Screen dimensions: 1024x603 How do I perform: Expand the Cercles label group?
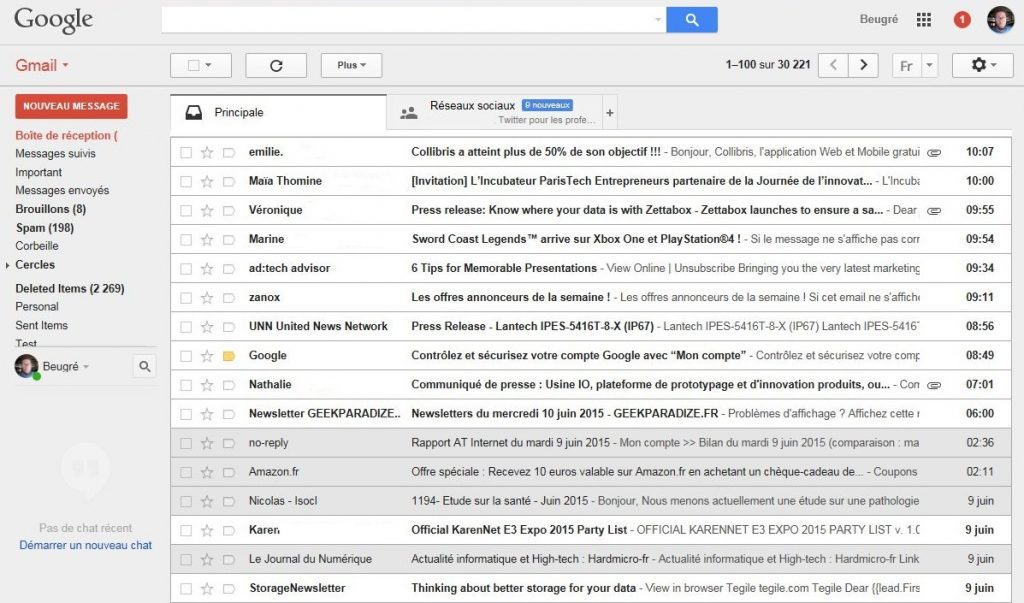coord(7,265)
